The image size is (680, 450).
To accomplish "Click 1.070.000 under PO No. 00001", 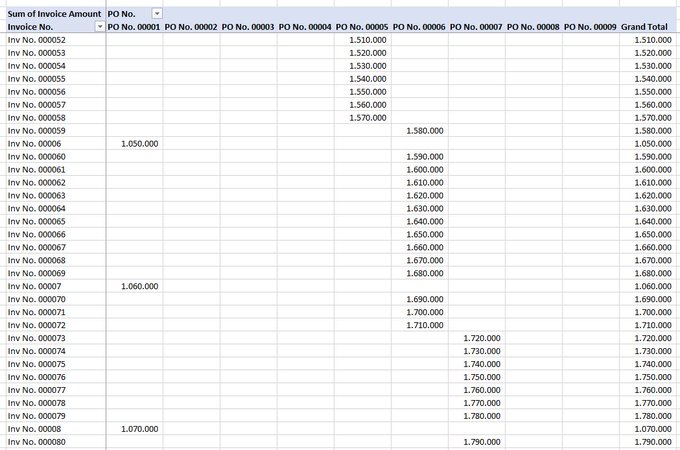I will coord(140,429).
